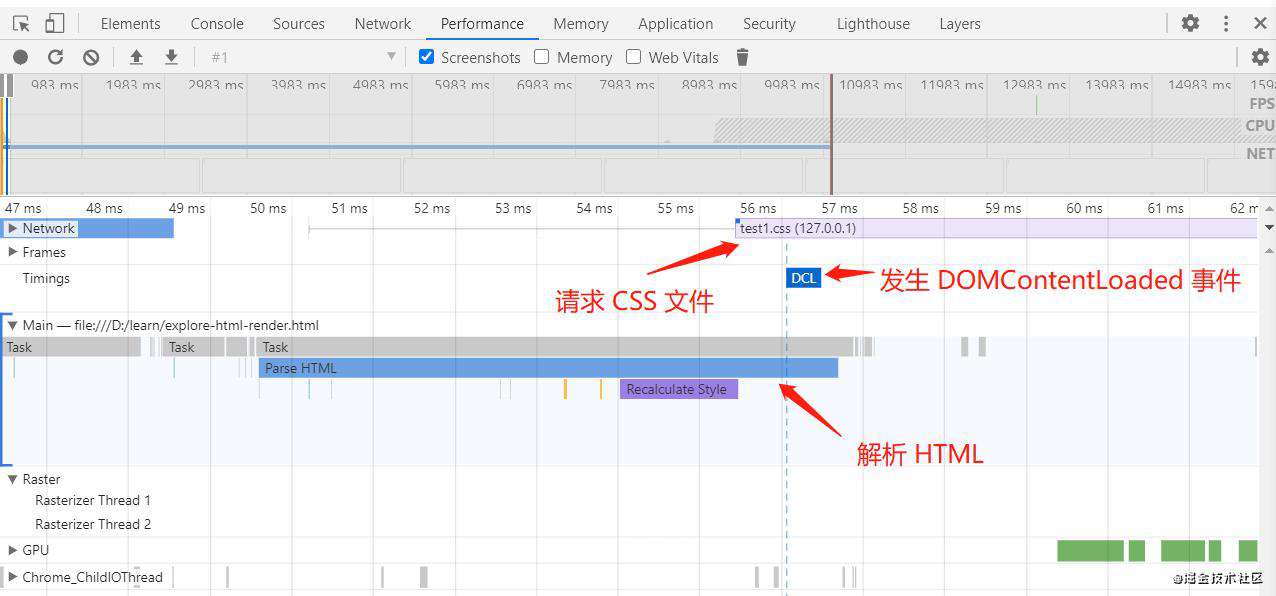Switch to the Console tab
Image resolution: width=1276 pixels, height=596 pixels.
[217, 23]
